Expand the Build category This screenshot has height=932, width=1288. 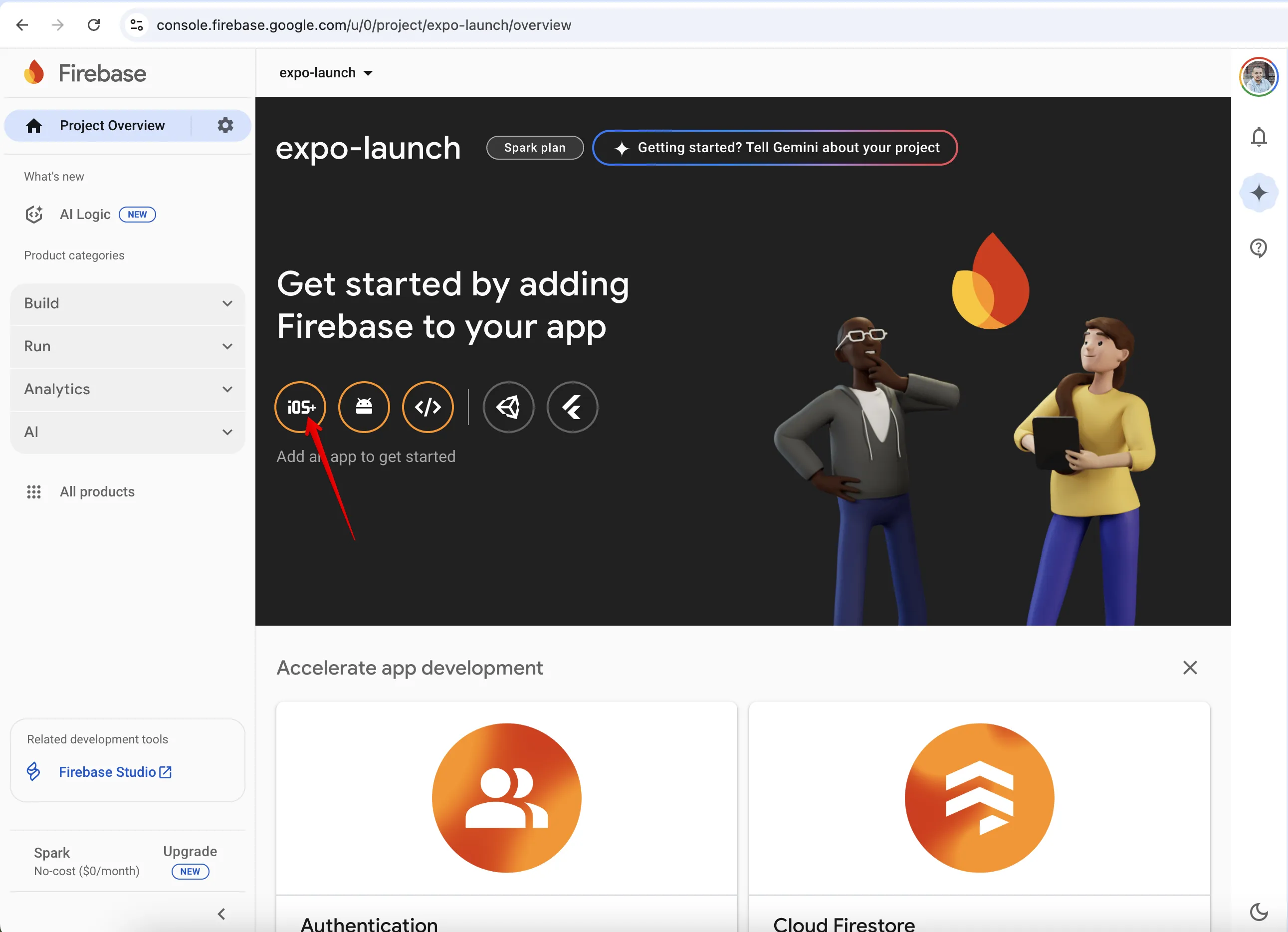(128, 303)
